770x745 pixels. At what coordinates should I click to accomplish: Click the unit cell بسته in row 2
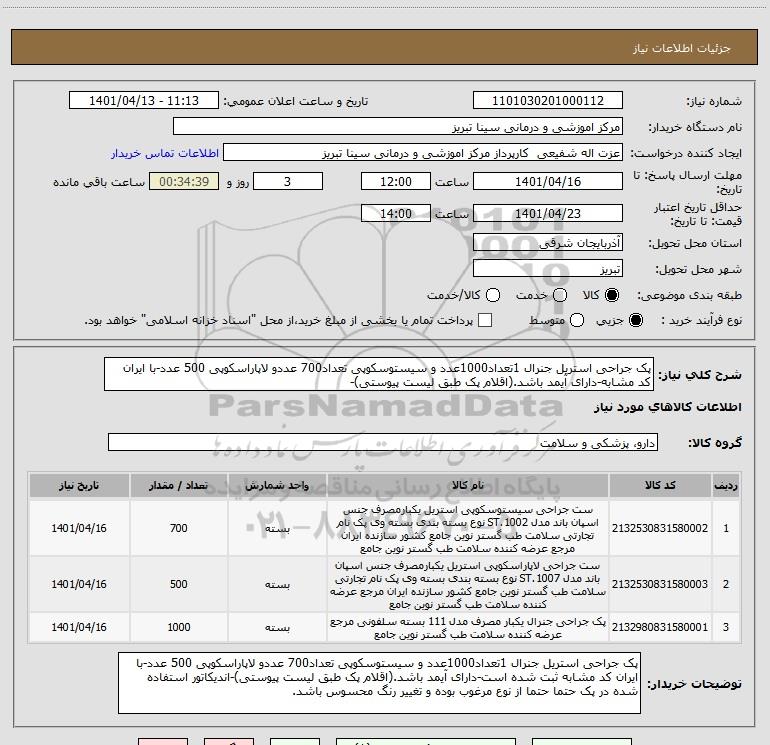(277, 584)
